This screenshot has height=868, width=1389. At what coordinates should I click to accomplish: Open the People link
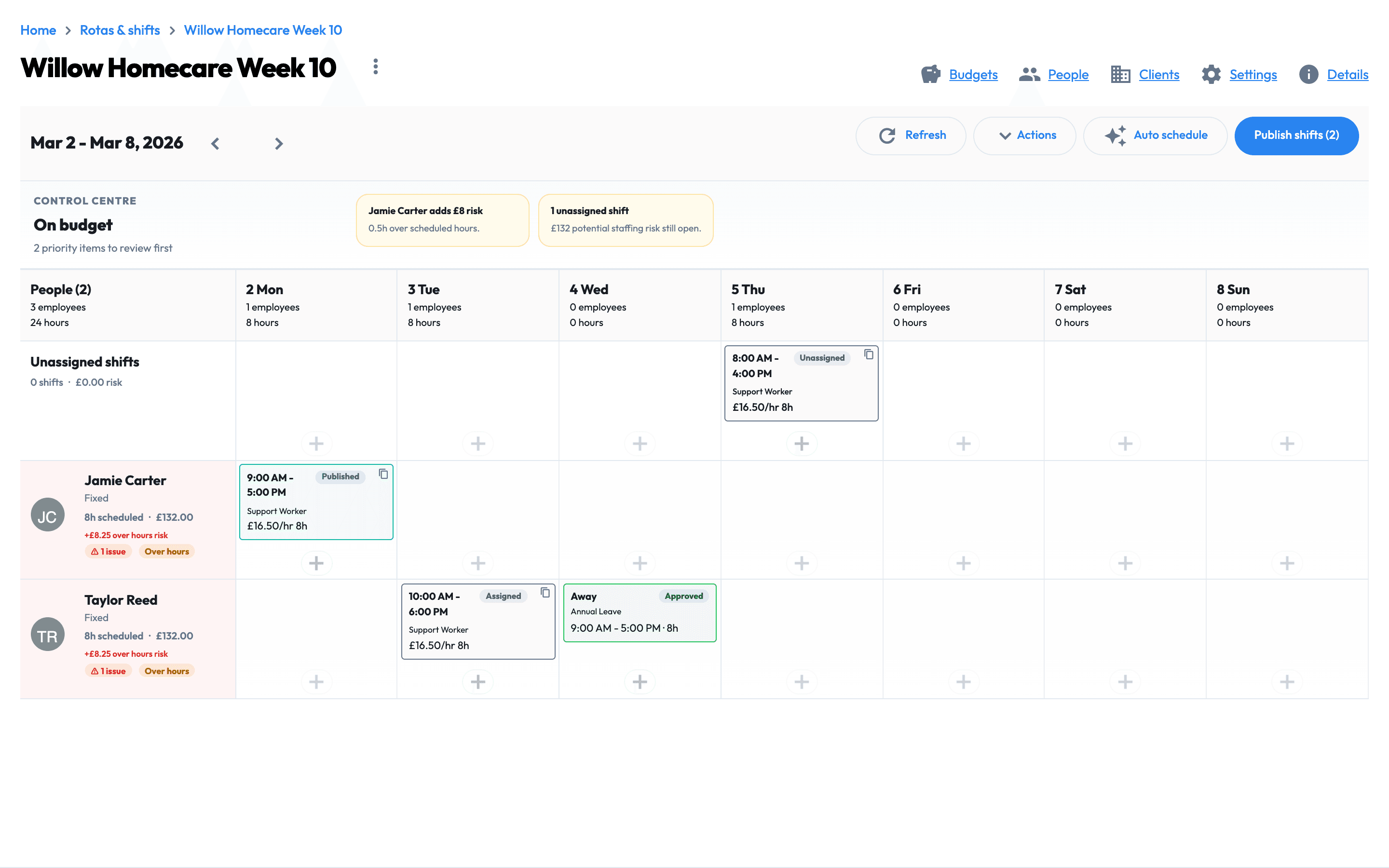point(1068,75)
